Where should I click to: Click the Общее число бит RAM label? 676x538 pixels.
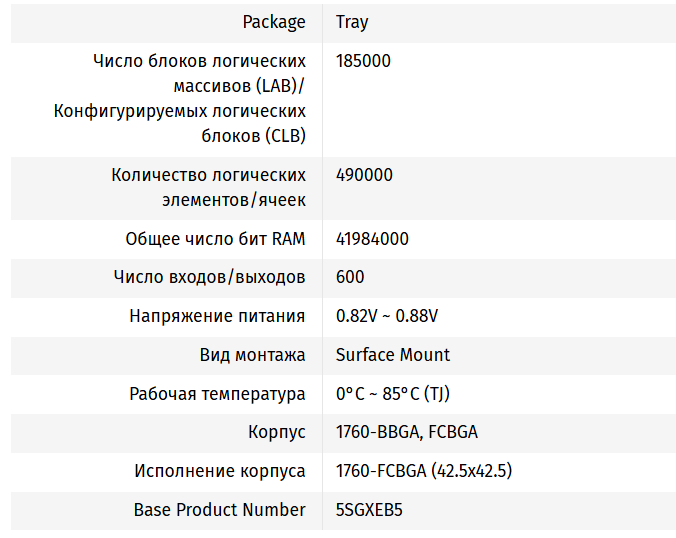[x=215, y=239]
